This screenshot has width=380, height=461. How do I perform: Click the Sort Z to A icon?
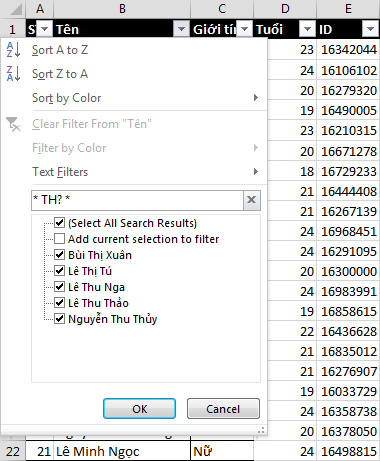14,74
